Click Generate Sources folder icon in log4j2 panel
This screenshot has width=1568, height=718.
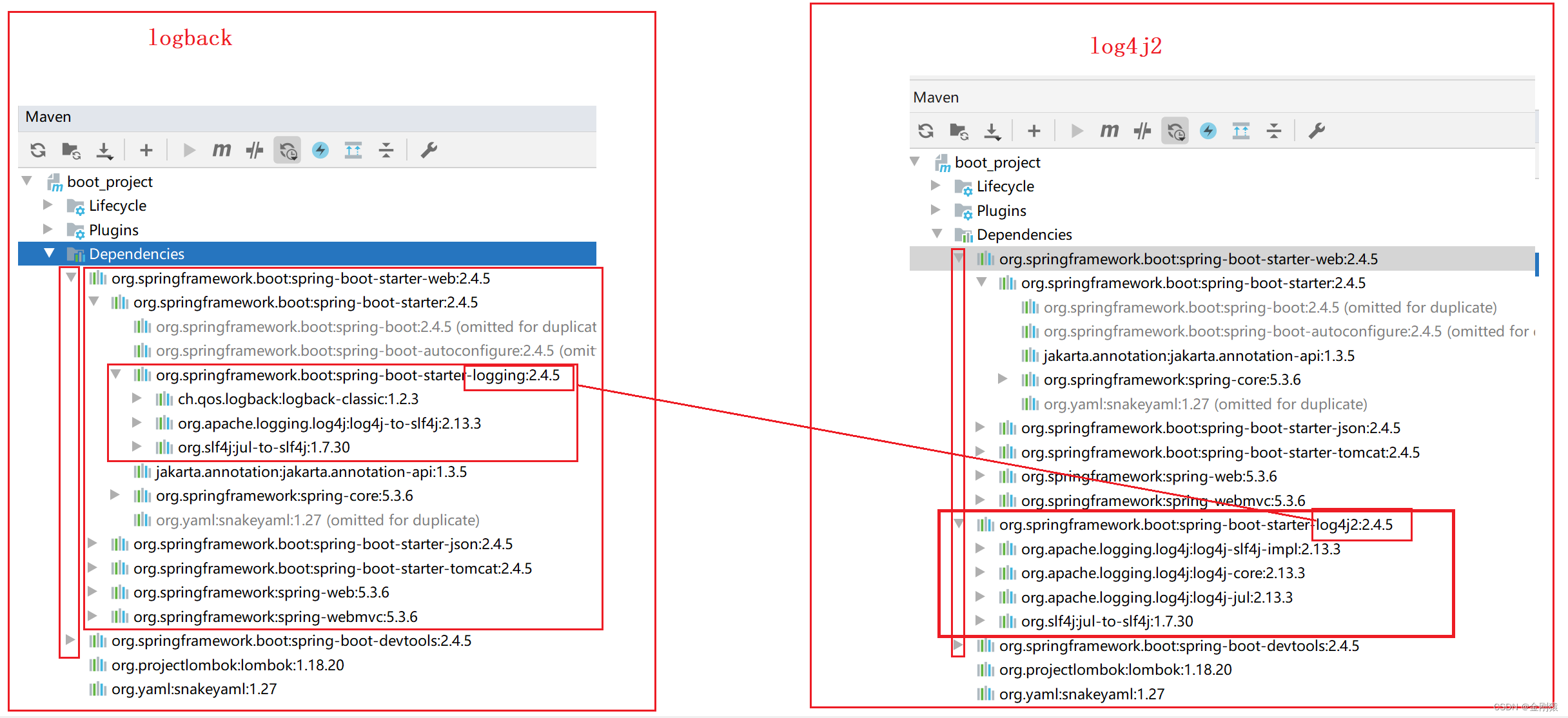coord(959,131)
